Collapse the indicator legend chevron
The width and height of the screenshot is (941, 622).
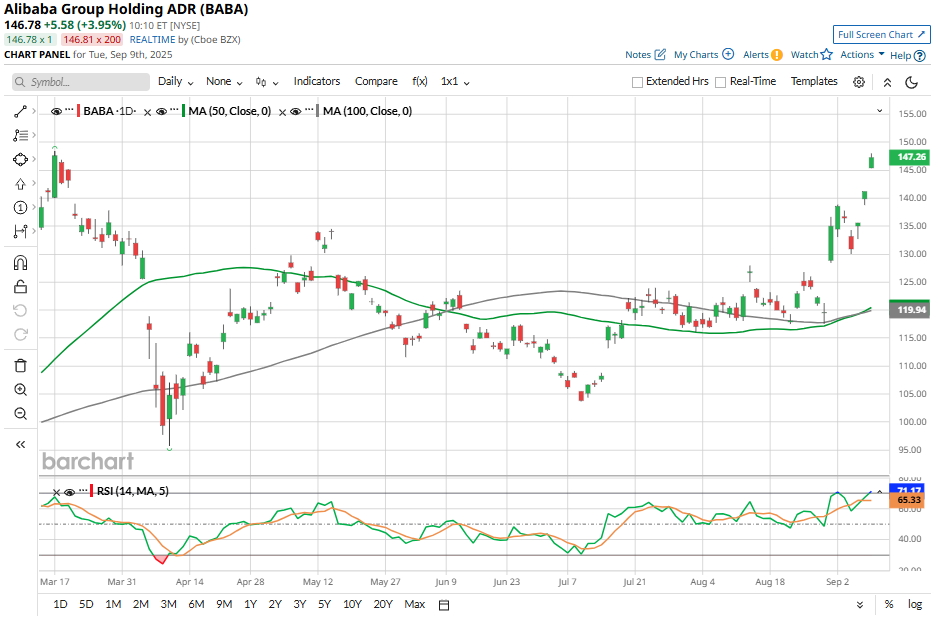pos(880,111)
